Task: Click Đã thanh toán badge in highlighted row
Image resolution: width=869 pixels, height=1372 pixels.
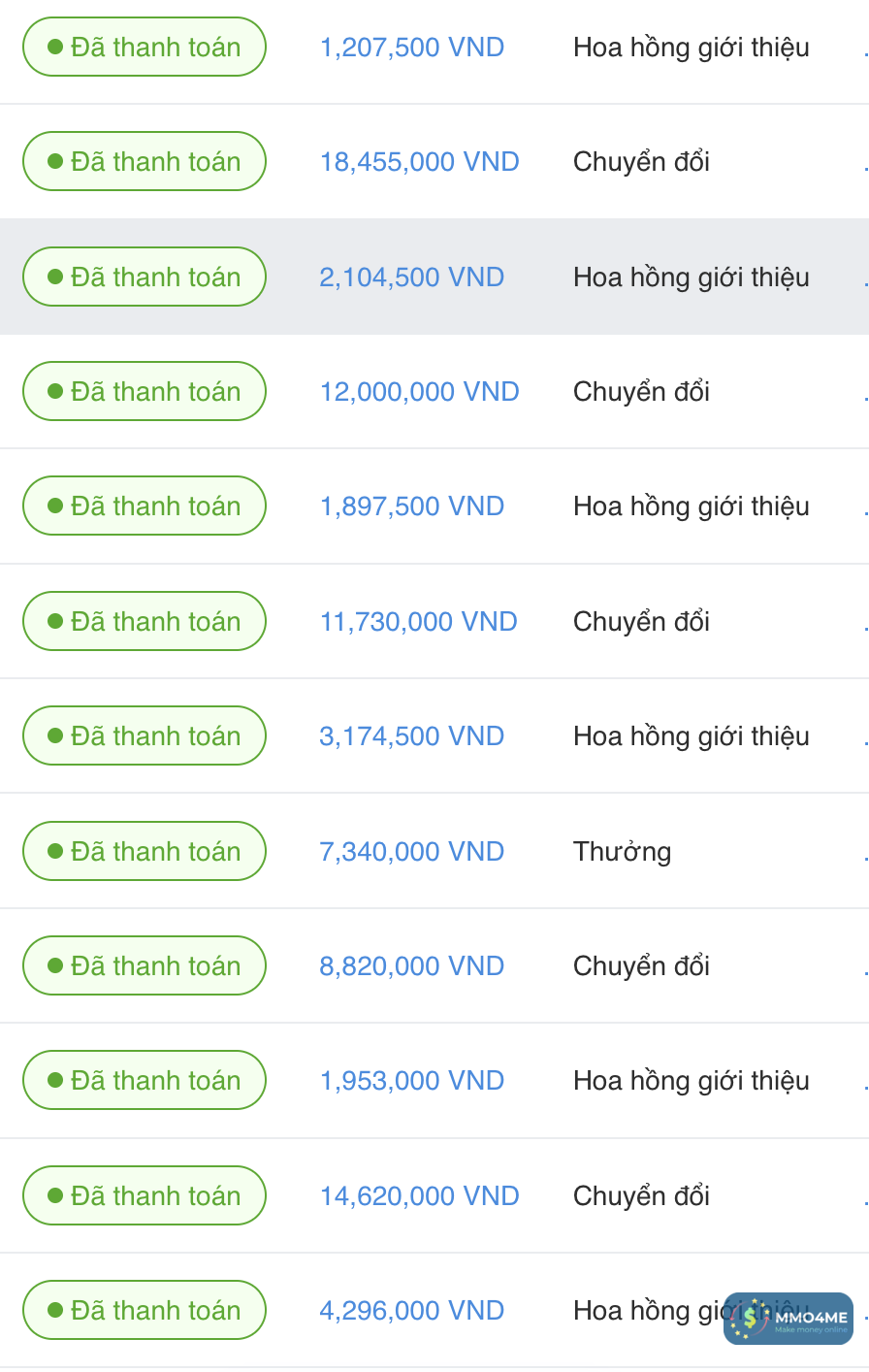Action: tap(145, 278)
